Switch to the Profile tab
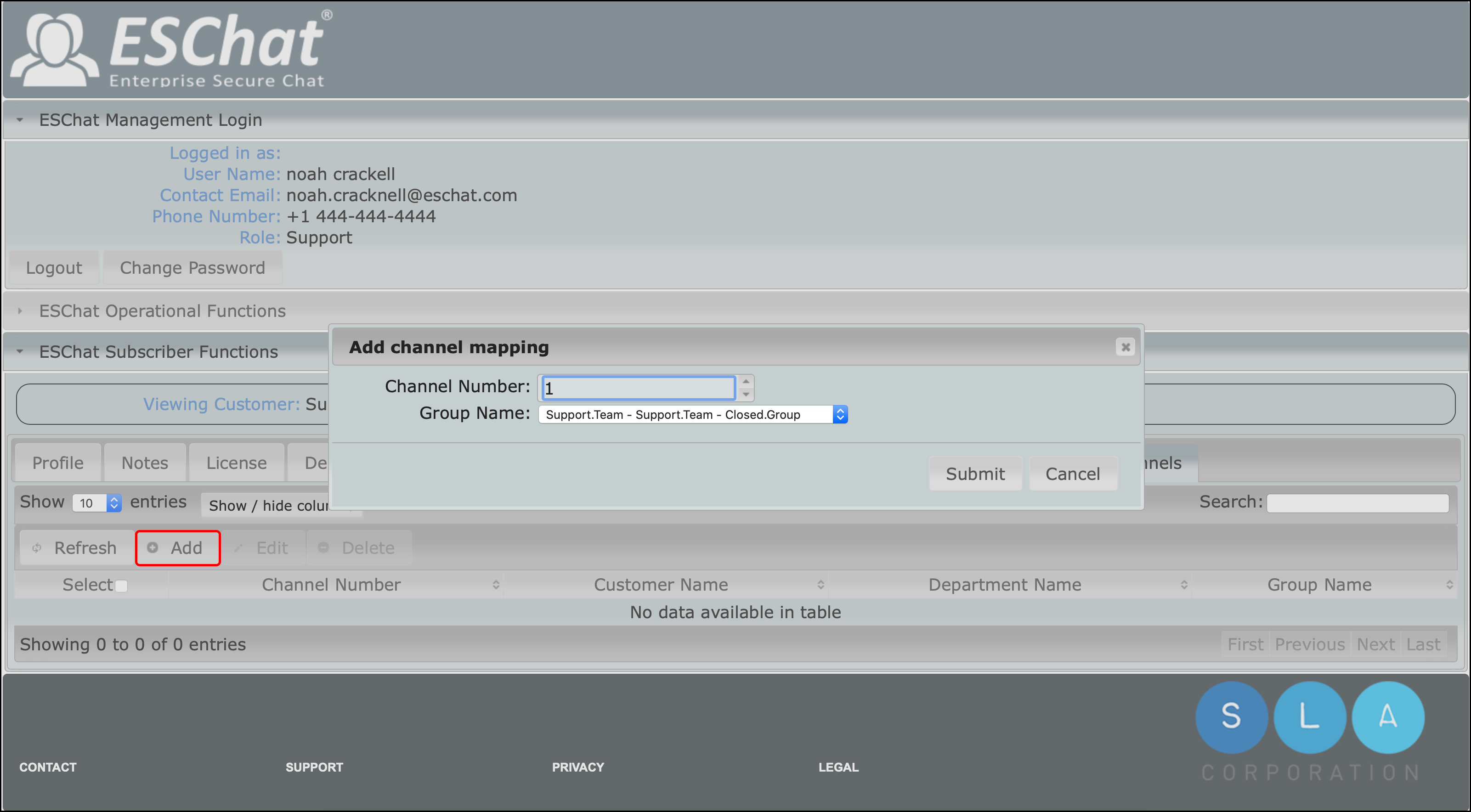This screenshot has width=1471, height=812. [57, 462]
